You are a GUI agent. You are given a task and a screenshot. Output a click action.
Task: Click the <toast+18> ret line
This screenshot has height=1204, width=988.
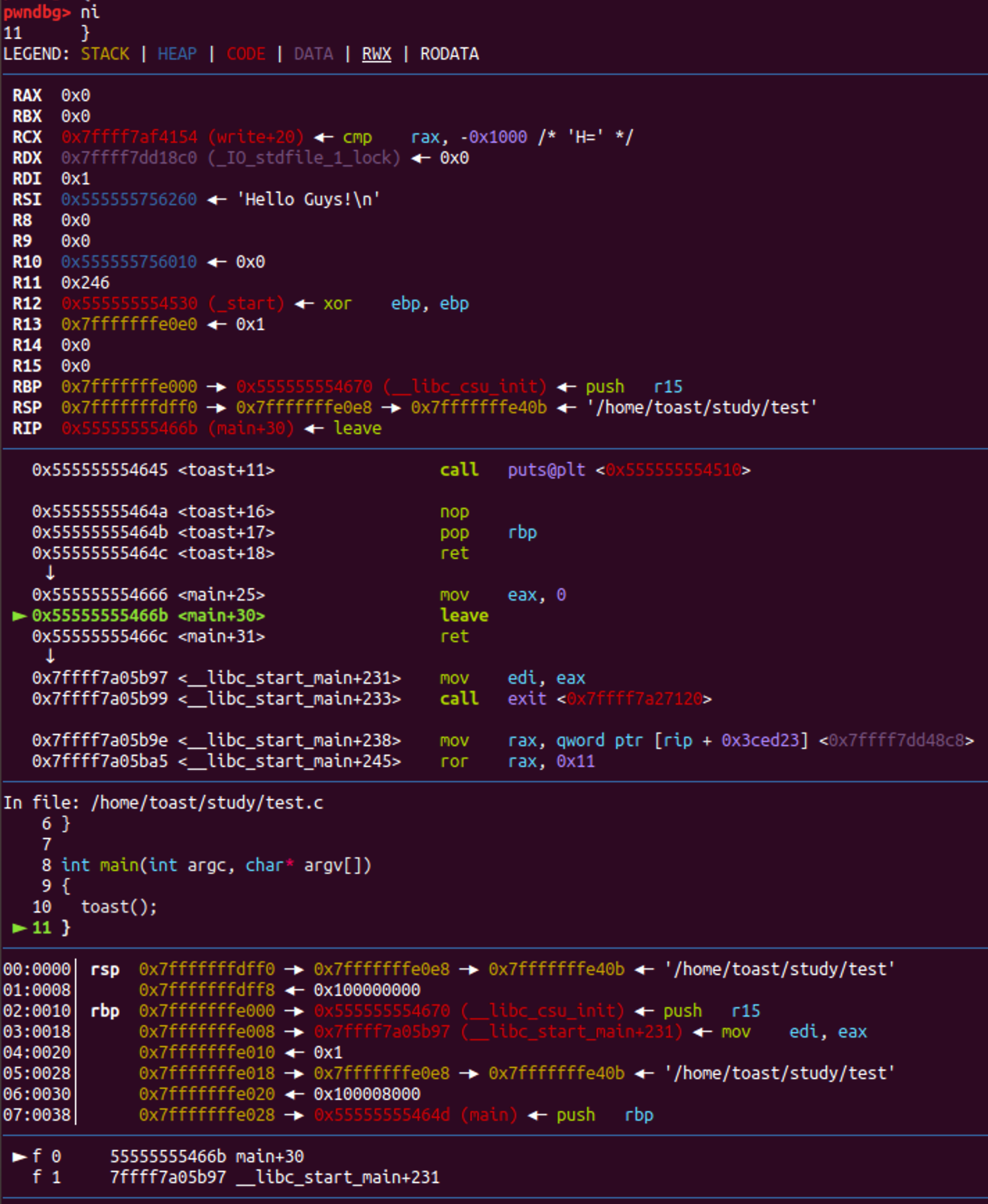250,553
